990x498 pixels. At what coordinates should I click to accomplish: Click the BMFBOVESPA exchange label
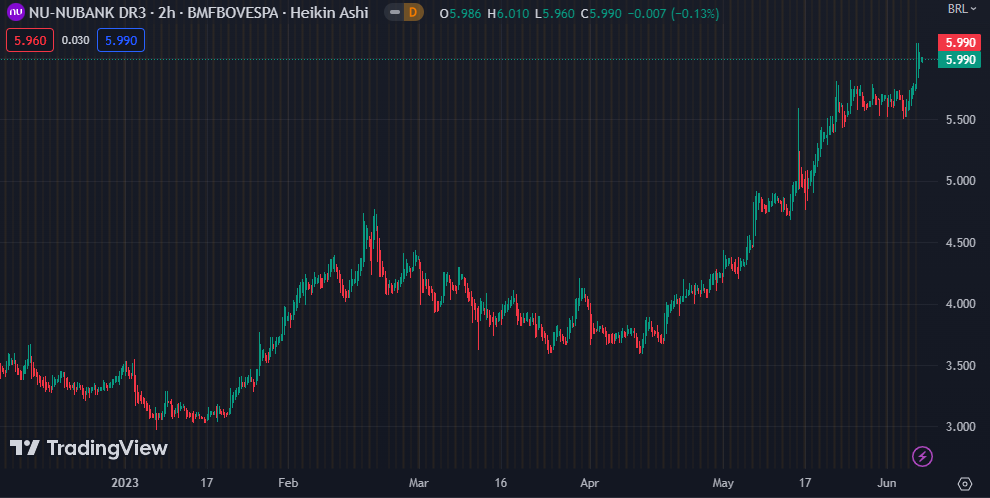[x=232, y=13]
